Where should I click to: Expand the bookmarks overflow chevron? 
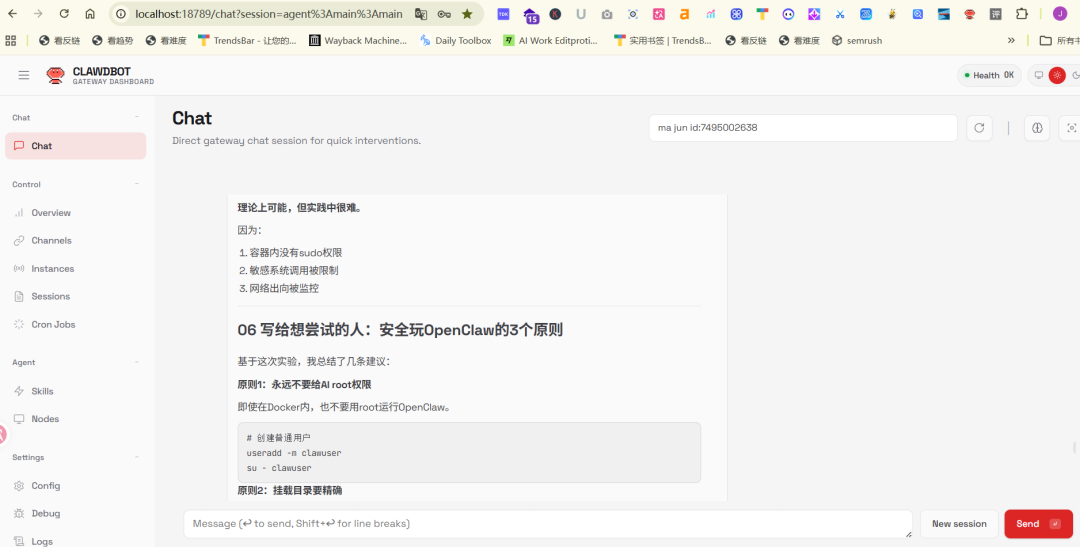1011,41
